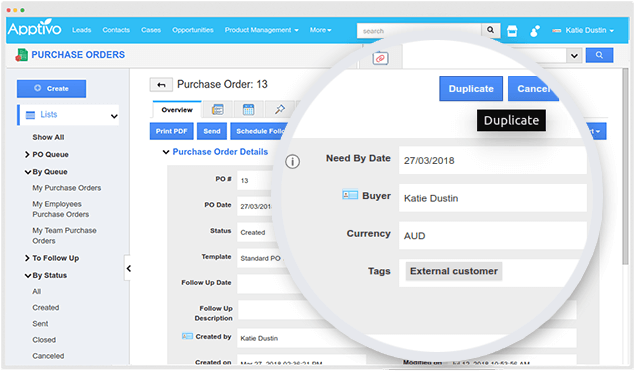Click the Schedule Follow Up button
Screen dimensions: 635x371
pos(259,131)
